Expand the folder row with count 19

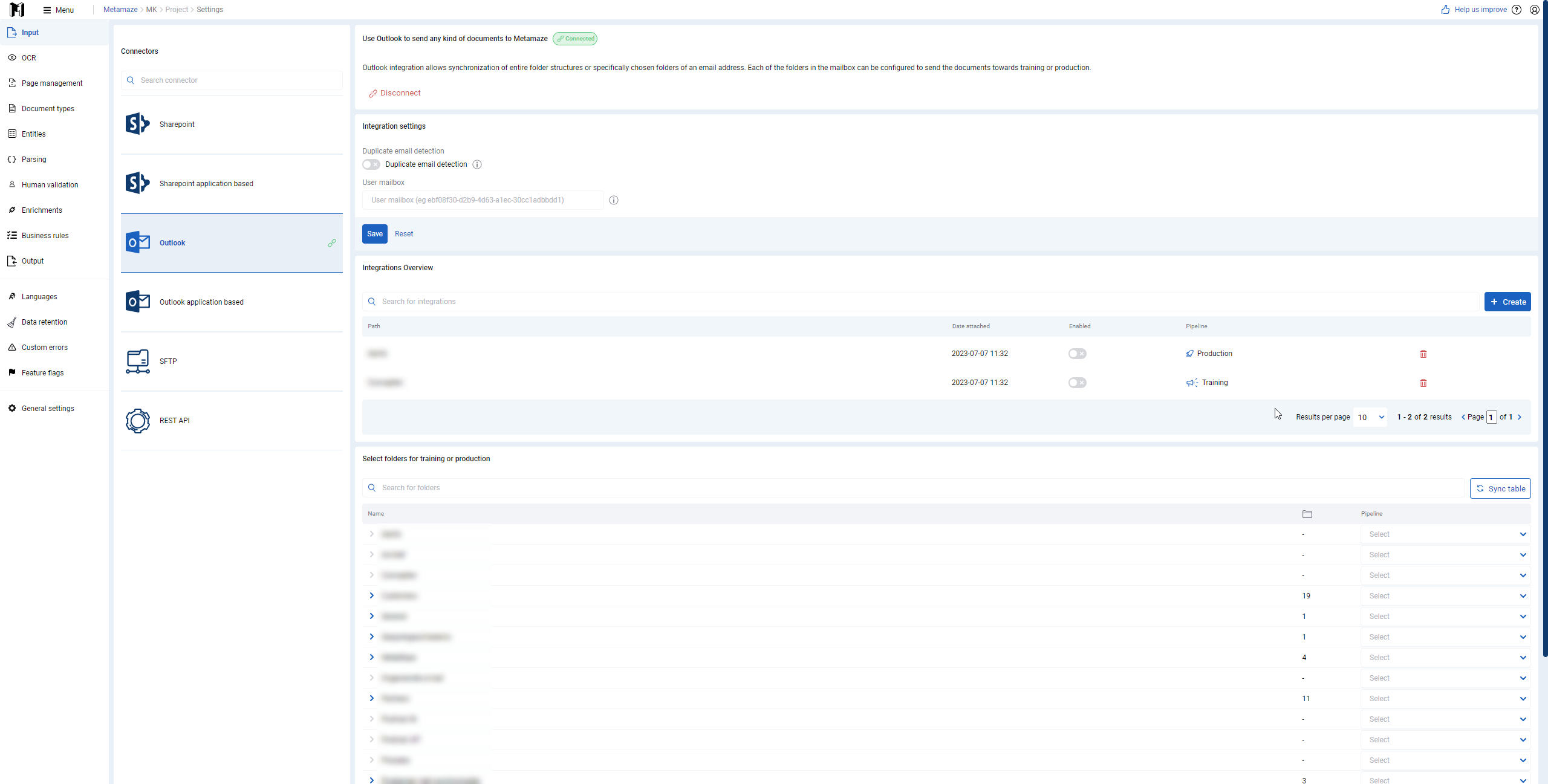point(372,595)
